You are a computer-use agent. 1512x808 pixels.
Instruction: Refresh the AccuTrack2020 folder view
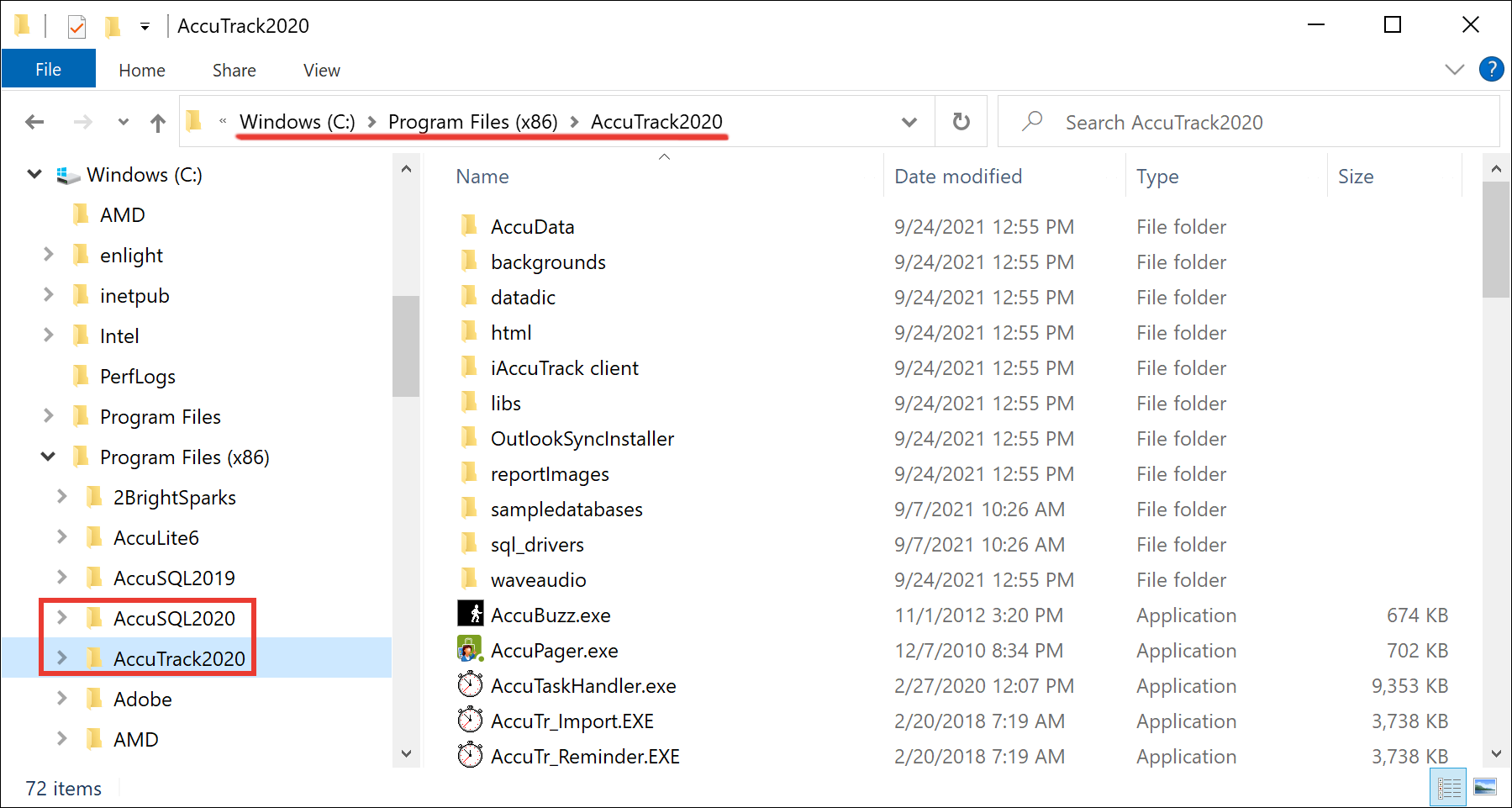tap(961, 122)
